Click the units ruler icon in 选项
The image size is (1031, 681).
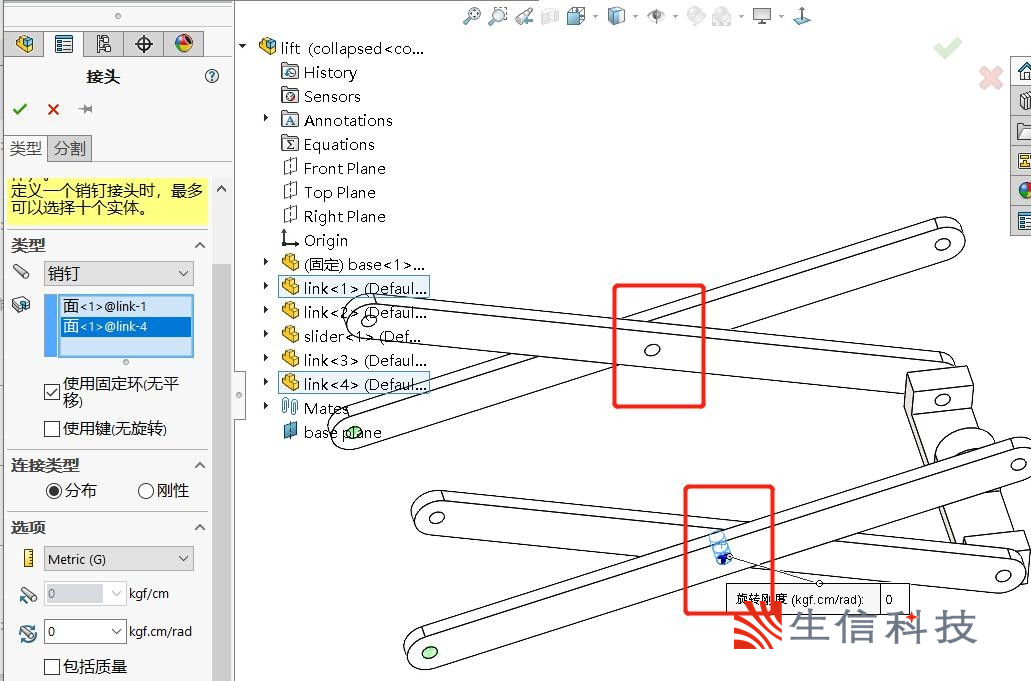click(x=28, y=558)
